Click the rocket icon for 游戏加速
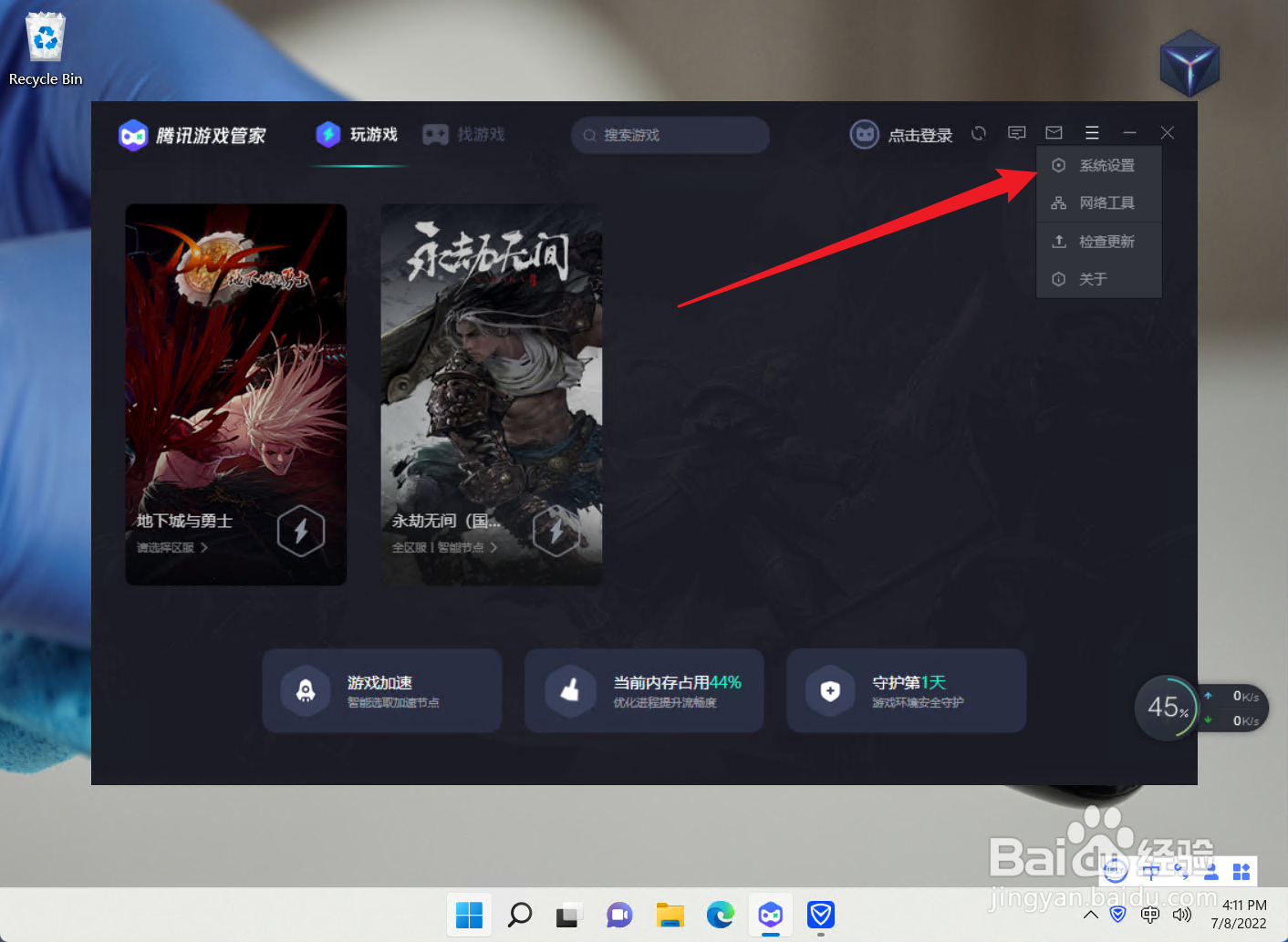The width and height of the screenshot is (1288, 942). (x=306, y=691)
